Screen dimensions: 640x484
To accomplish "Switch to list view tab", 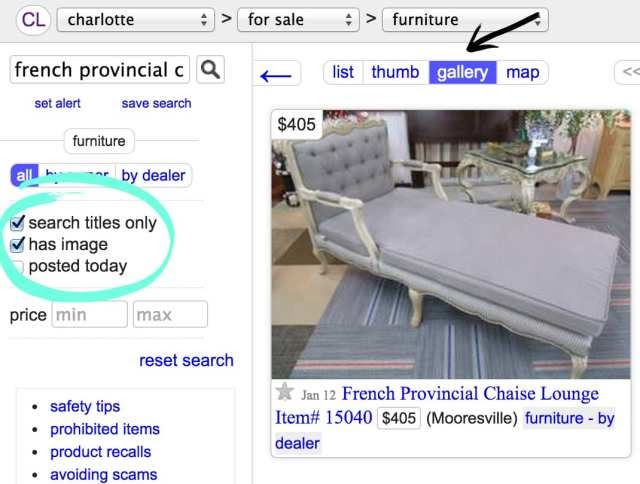I will point(343,72).
